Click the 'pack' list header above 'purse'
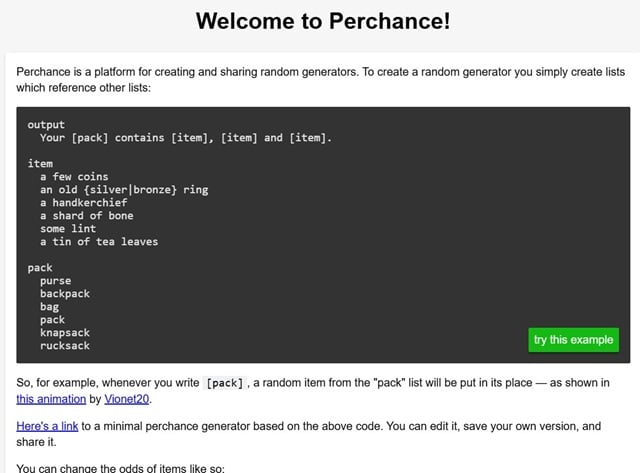The width and height of the screenshot is (640, 473). (40, 268)
